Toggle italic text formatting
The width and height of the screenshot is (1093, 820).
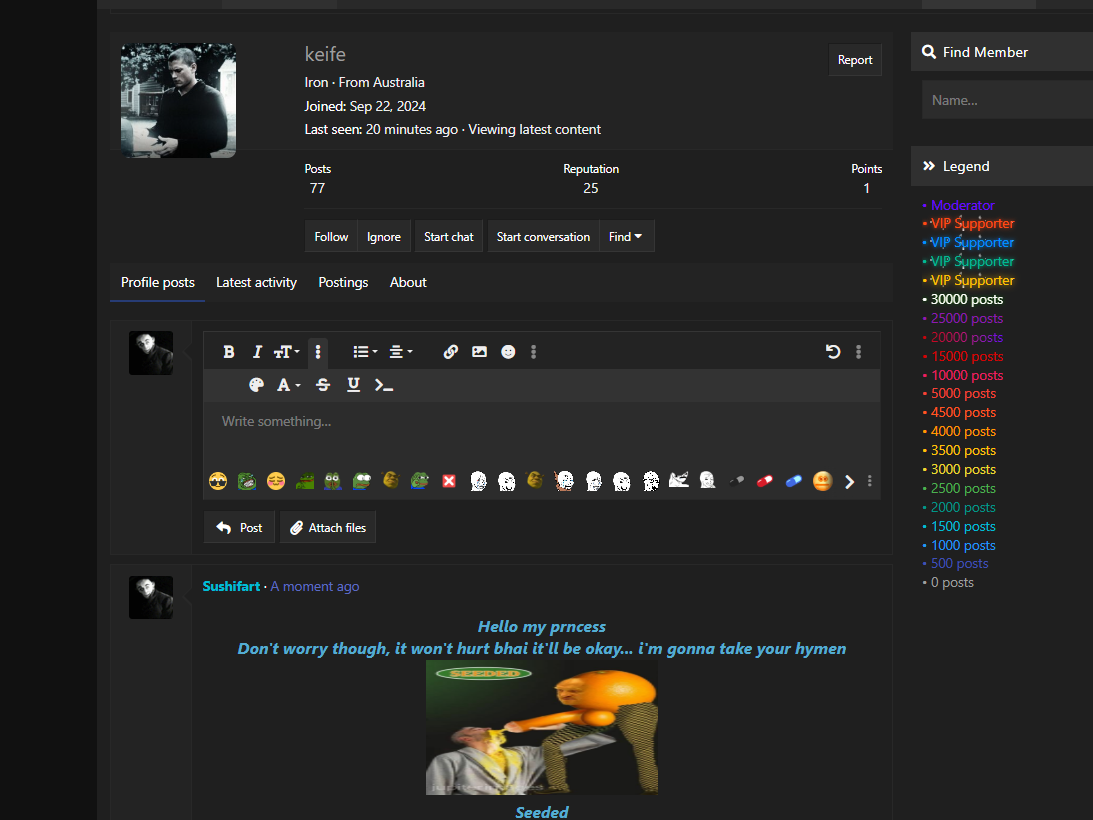[257, 352]
